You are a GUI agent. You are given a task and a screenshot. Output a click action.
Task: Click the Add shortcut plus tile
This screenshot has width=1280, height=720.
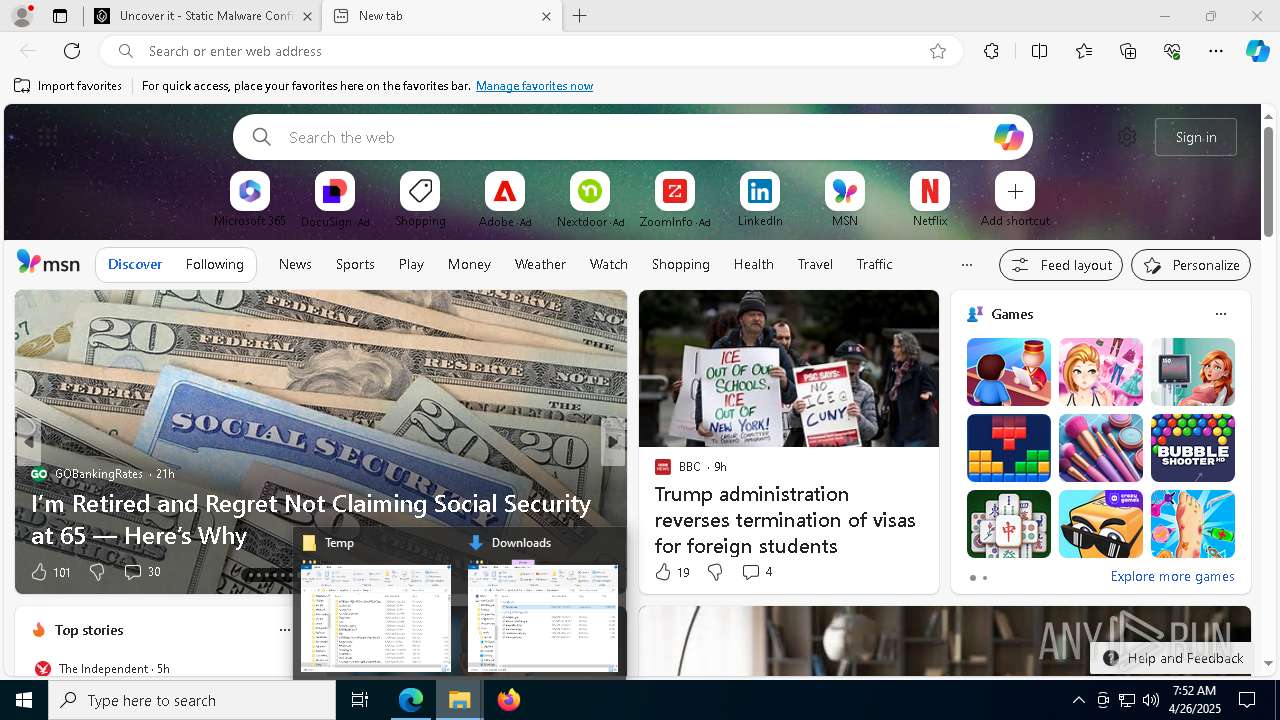point(1015,191)
